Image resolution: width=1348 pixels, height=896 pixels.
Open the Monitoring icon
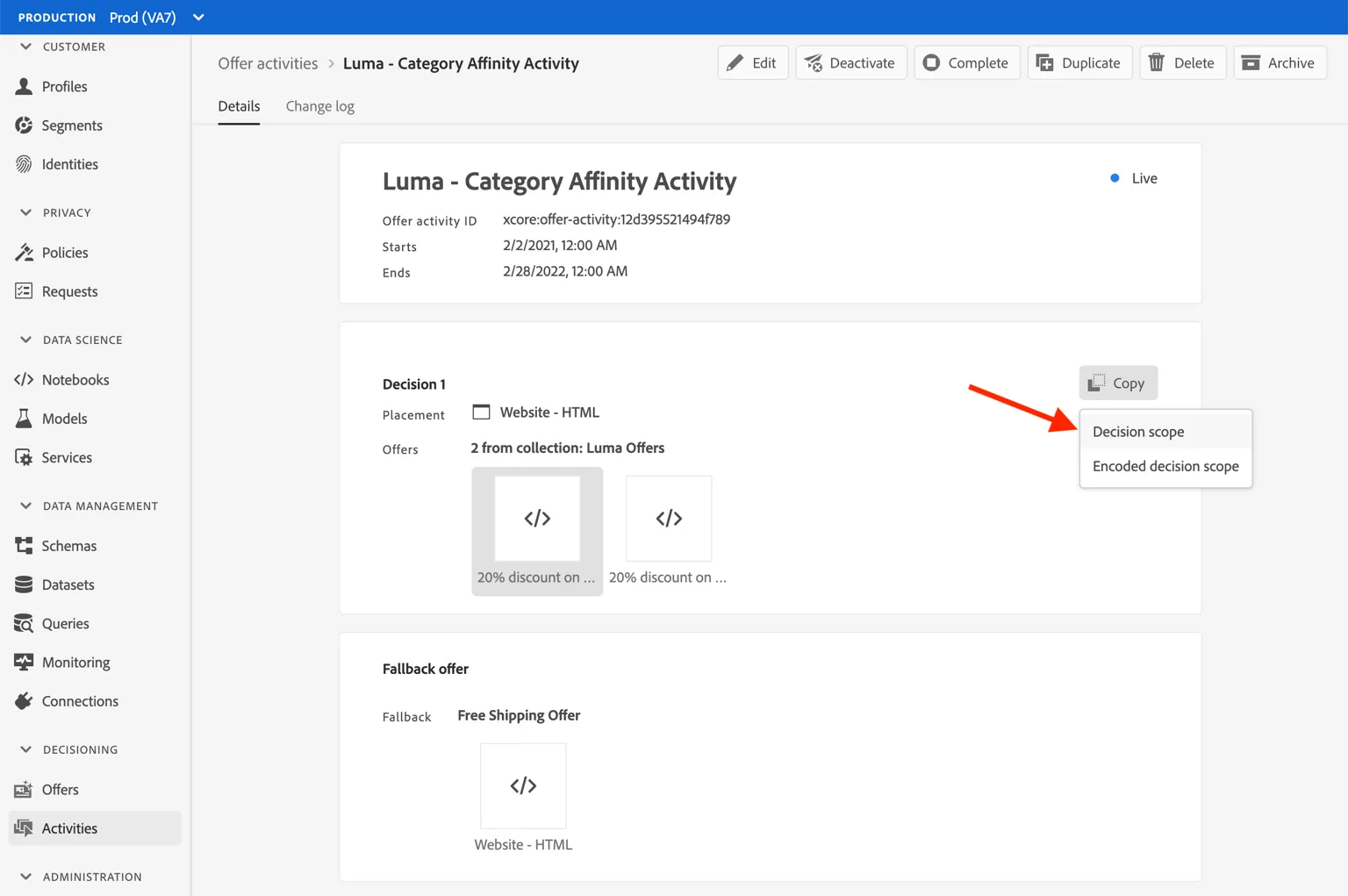point(24,662)
